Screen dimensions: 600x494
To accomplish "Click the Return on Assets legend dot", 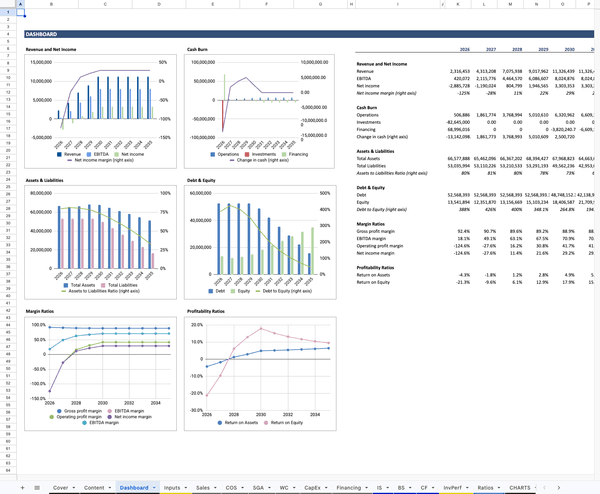I will (x=219, y=423).
